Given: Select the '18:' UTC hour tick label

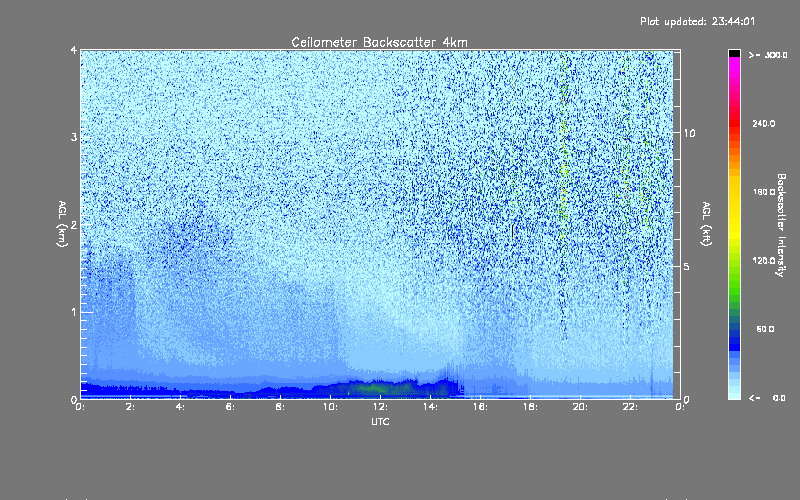Looking at the screenshot, I should [530, 407].
